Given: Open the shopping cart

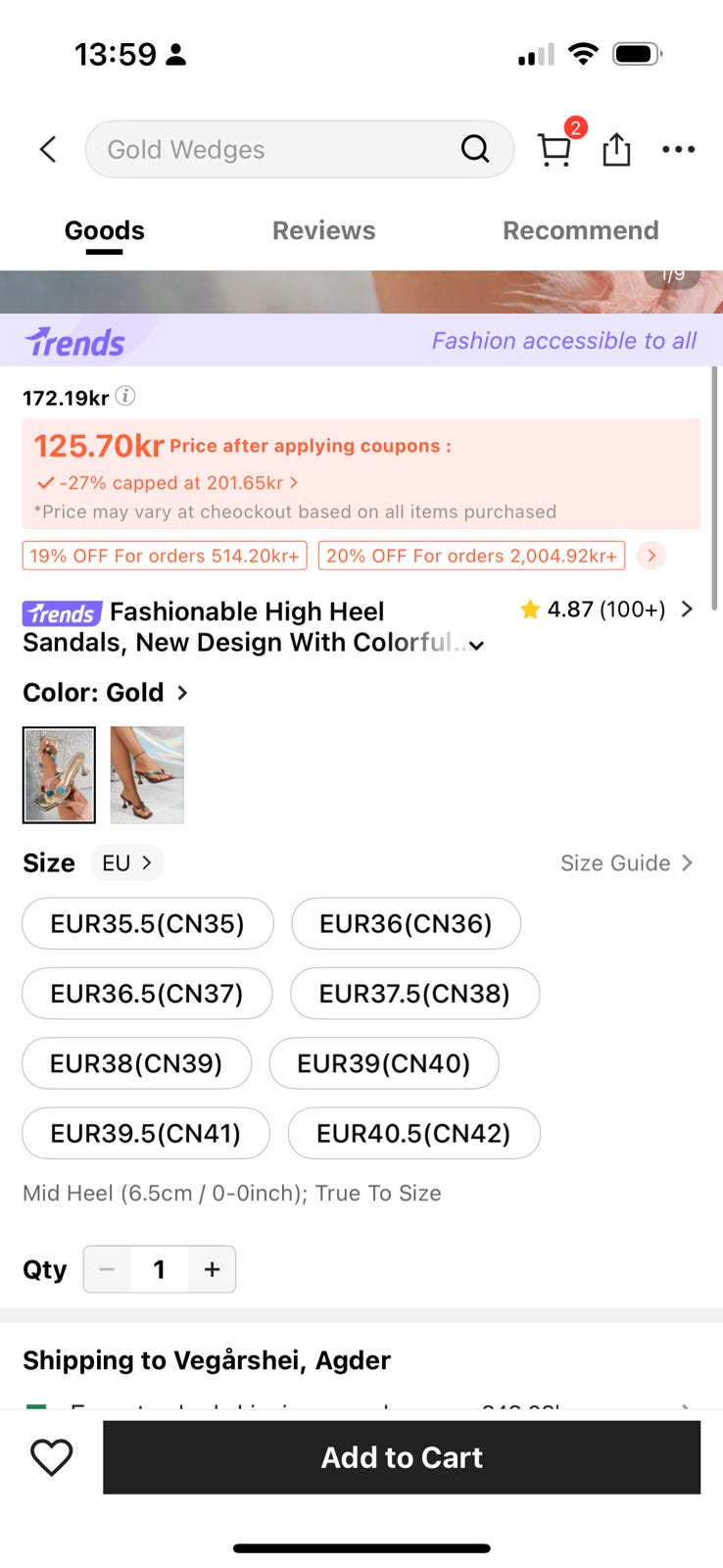Looking at the screenshot, I should point(554,150).
